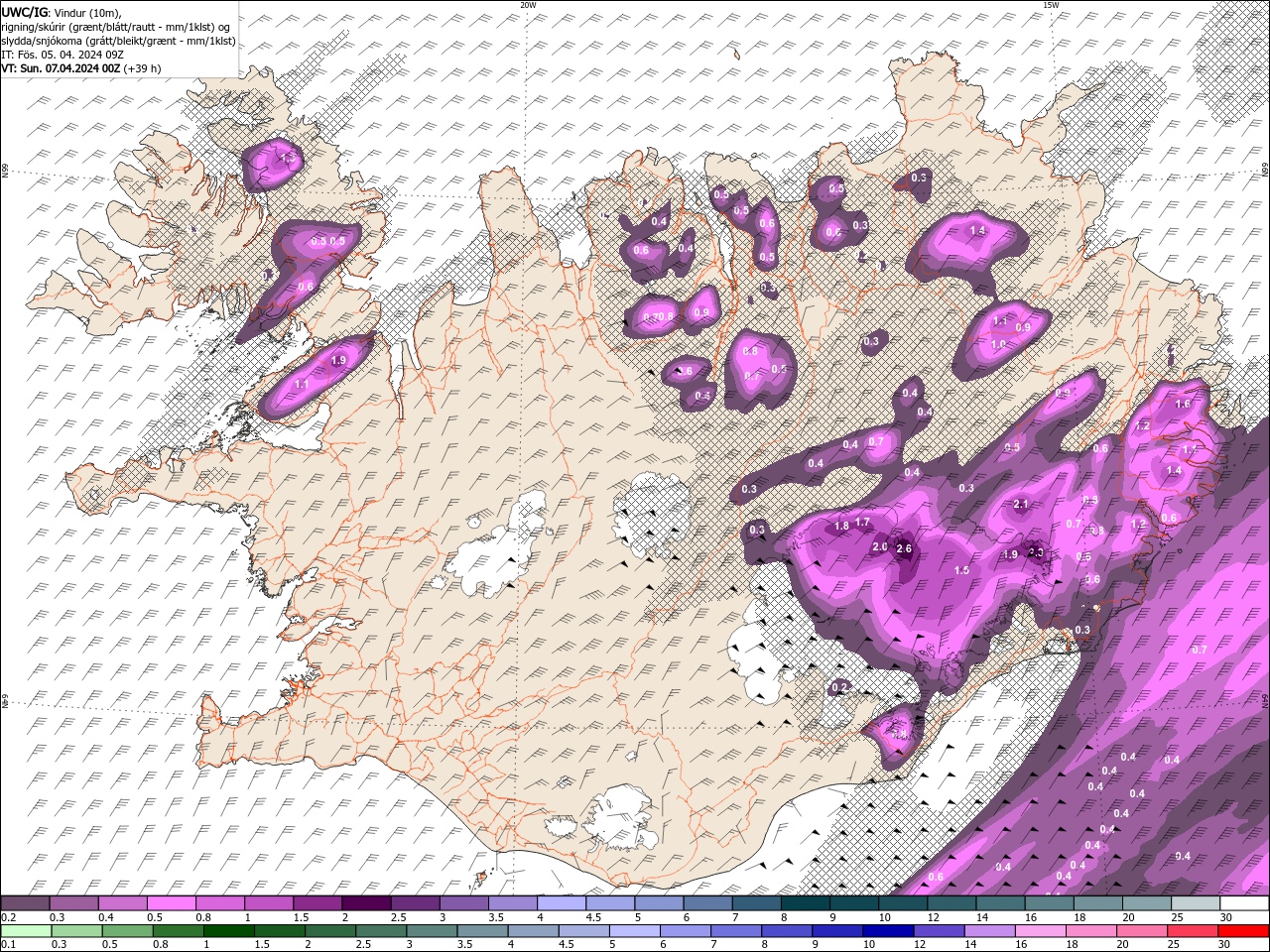
Task: Pick the upper legend swatch labeled 7
Action: tap(757, 903)
